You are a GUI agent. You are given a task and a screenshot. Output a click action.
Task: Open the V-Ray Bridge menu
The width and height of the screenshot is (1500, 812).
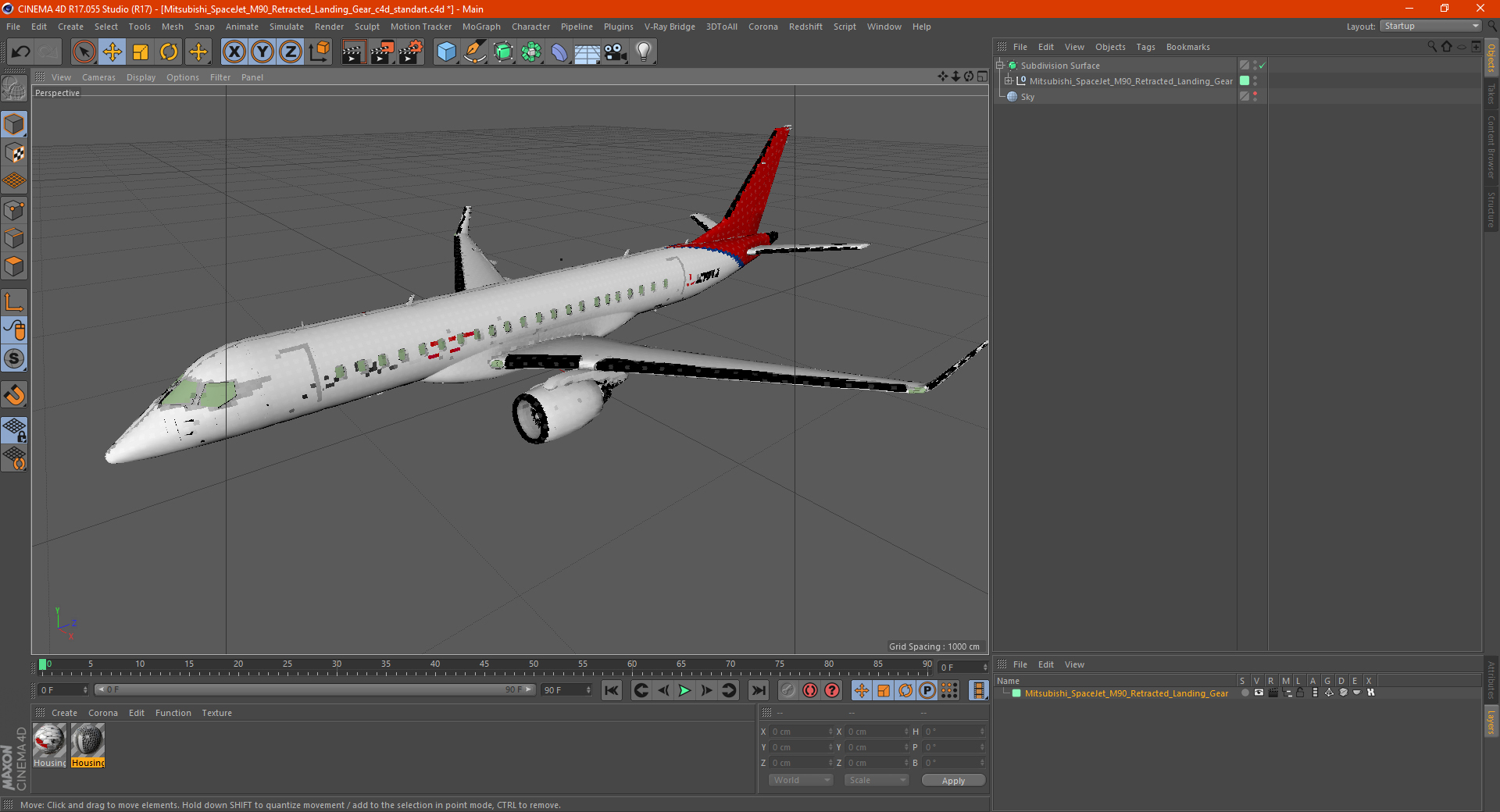pyautogui.click(x=670, y=27)
